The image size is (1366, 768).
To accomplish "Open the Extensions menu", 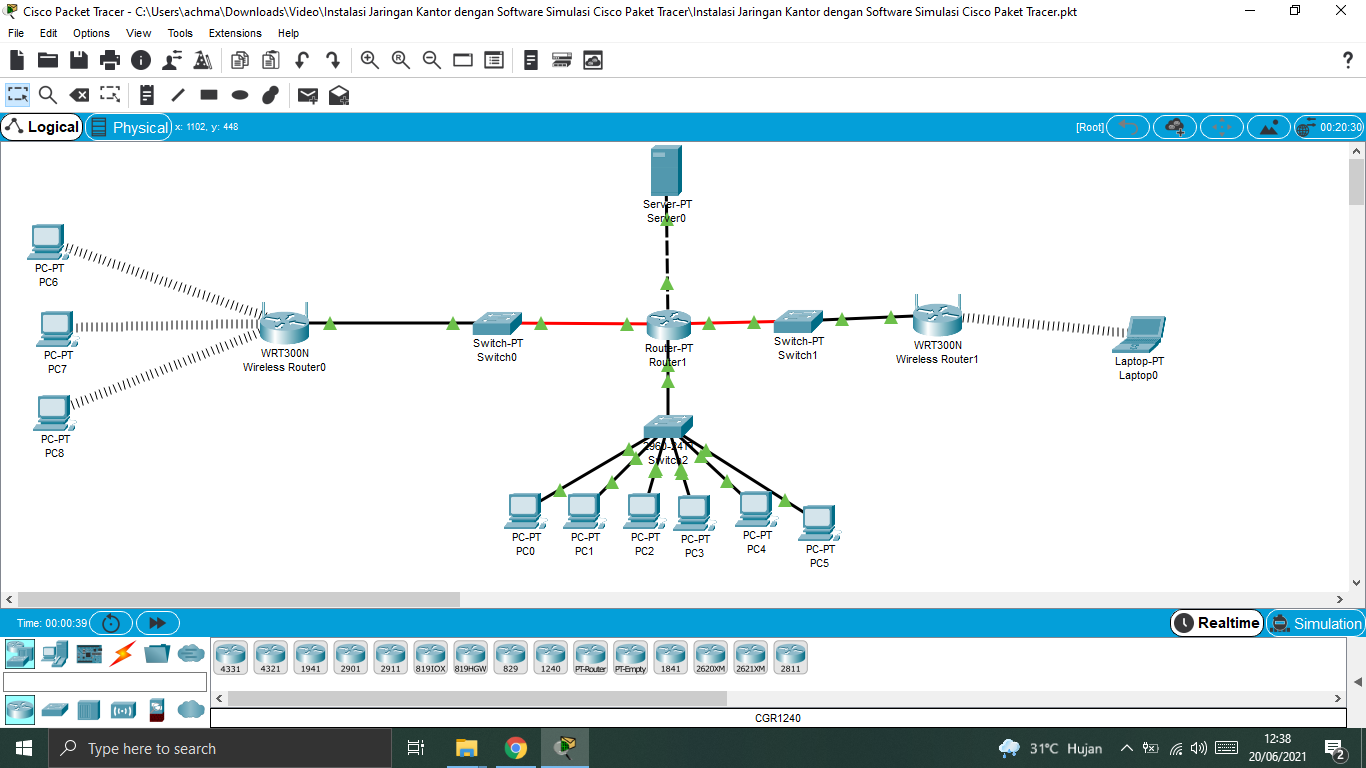I will (235, 33).
